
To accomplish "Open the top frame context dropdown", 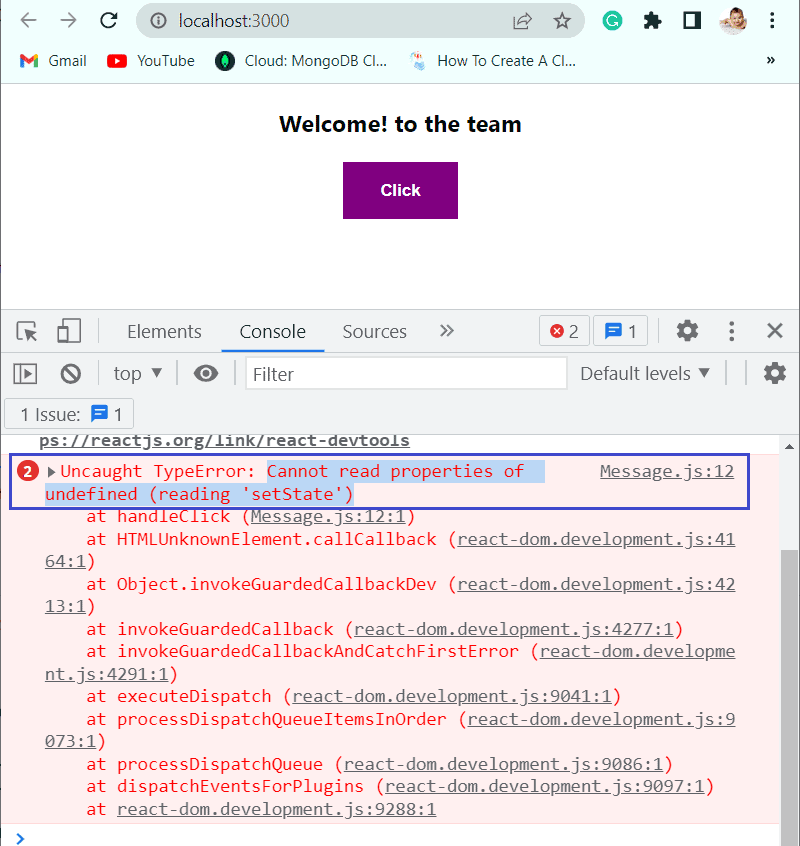I will (137, 373).
